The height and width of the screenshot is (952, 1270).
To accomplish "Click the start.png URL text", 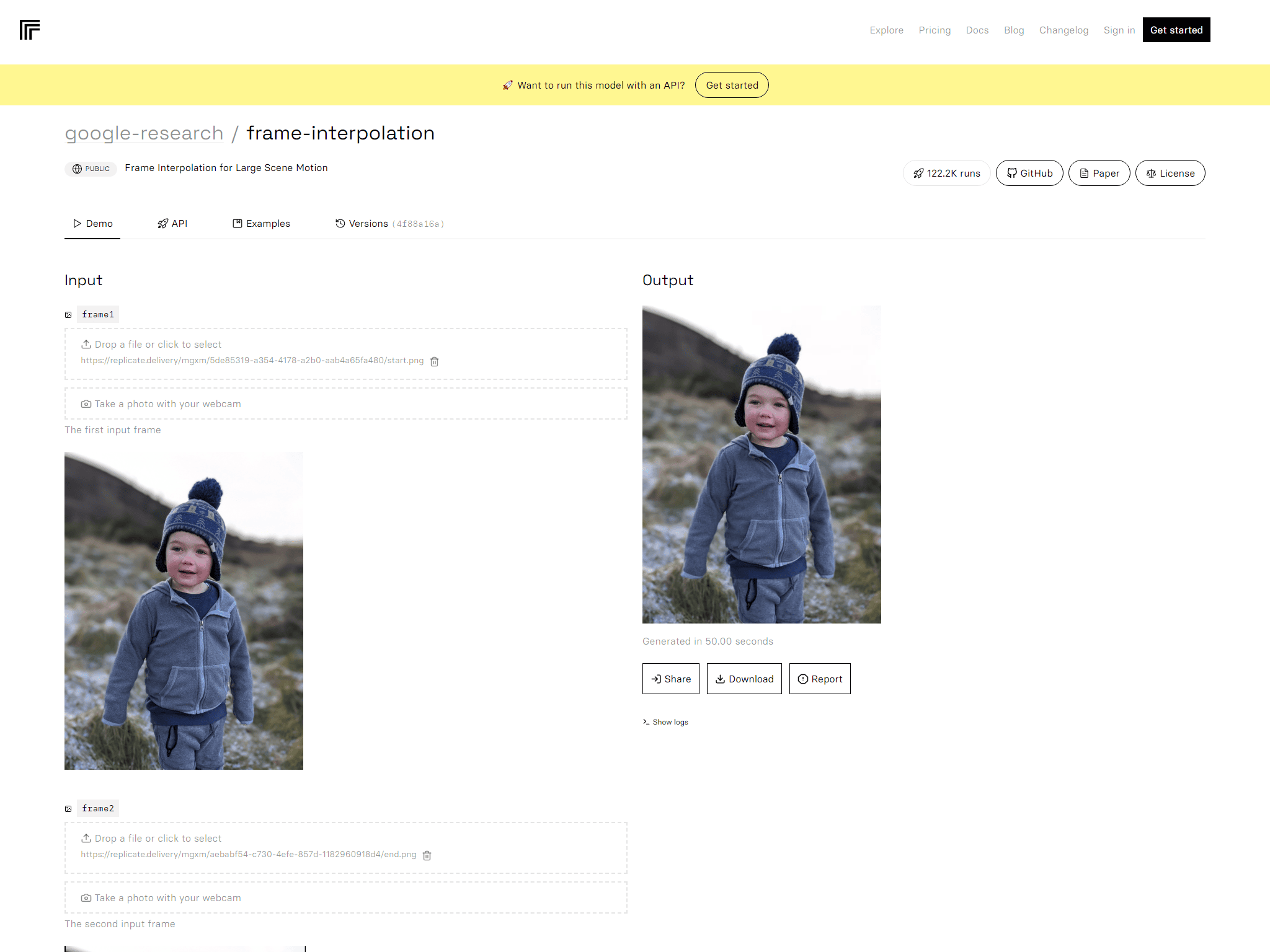I will click(252, 361).
